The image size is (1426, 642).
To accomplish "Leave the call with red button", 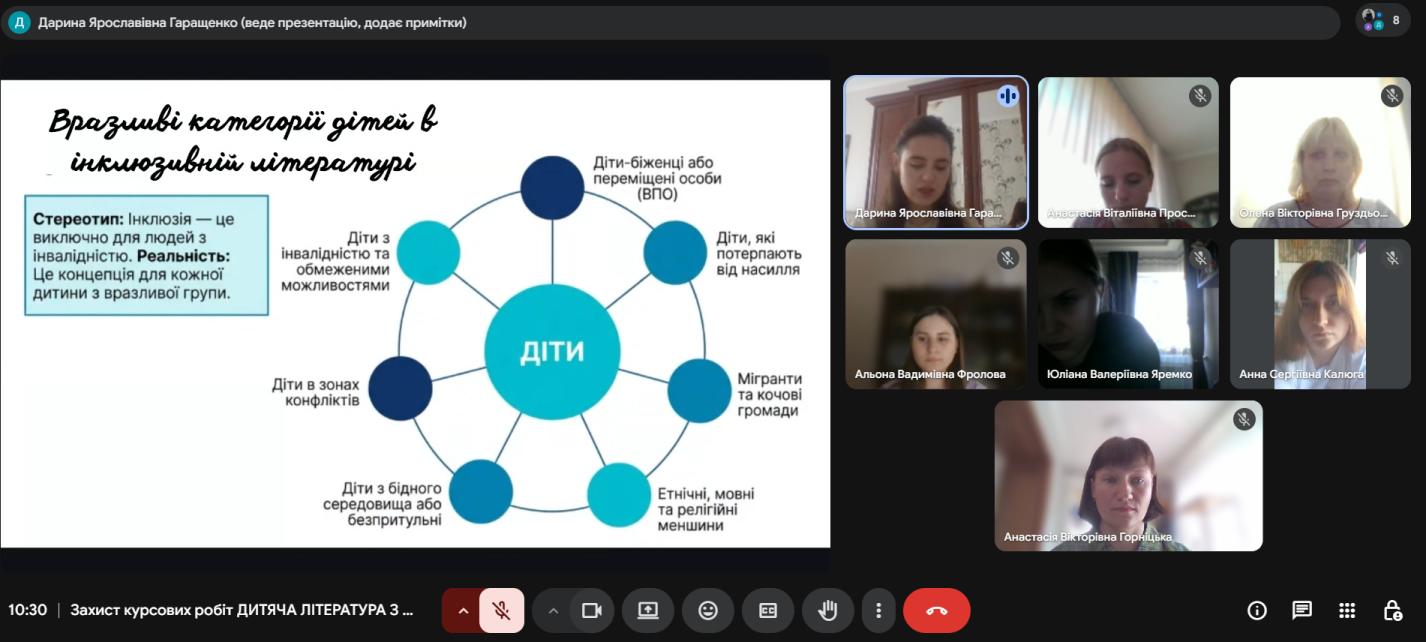I will 937,610.
